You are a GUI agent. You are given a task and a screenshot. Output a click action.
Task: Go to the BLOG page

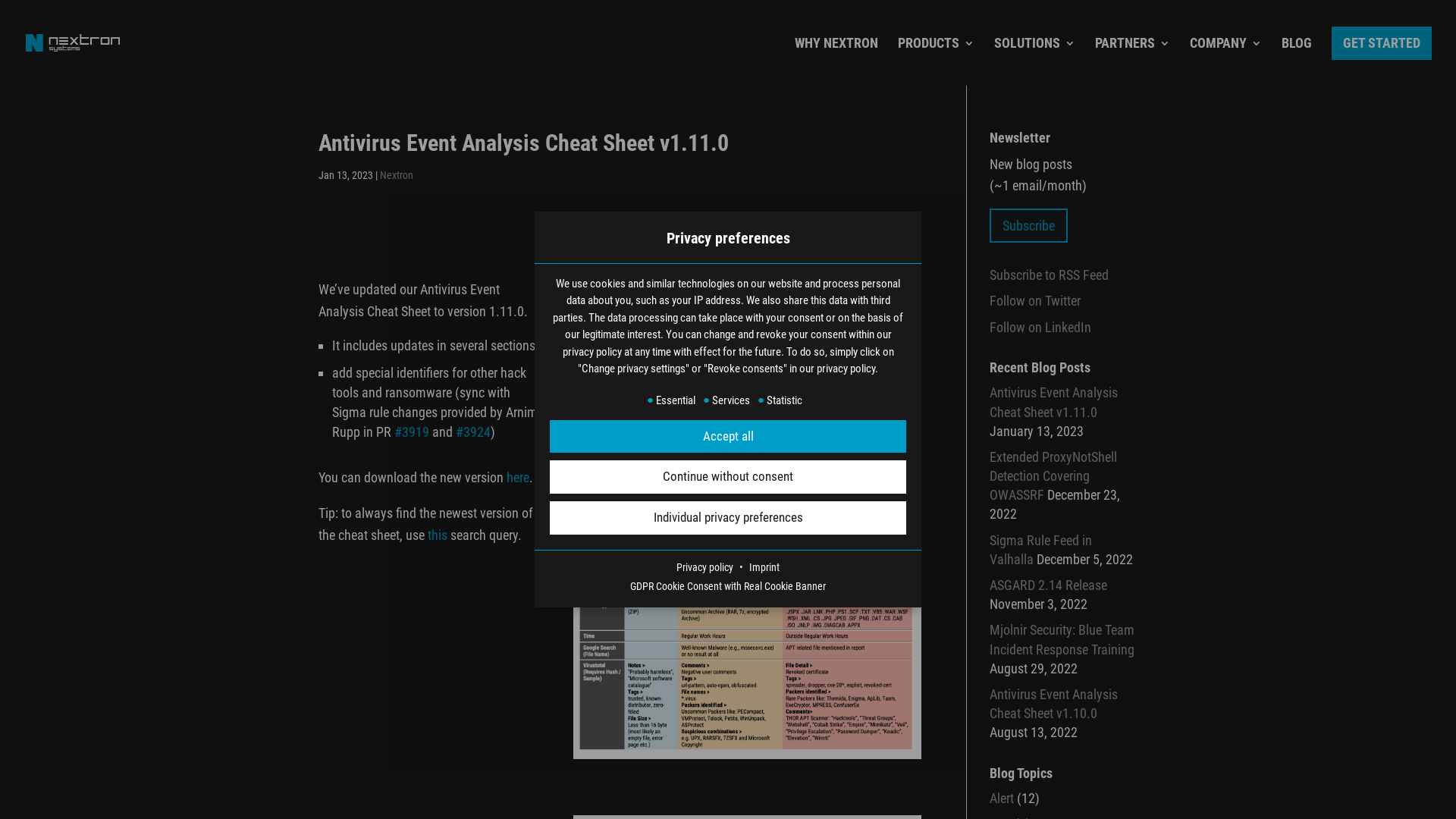coord(1296,43)
